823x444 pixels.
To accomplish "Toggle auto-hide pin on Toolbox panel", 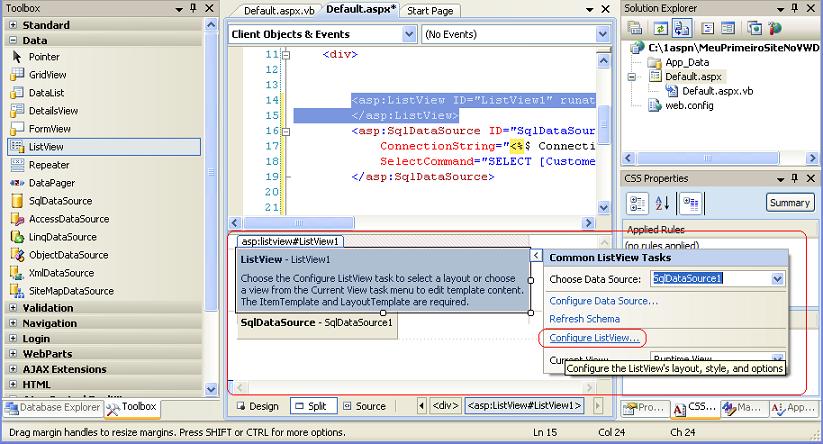I will (x=195, y=8).
